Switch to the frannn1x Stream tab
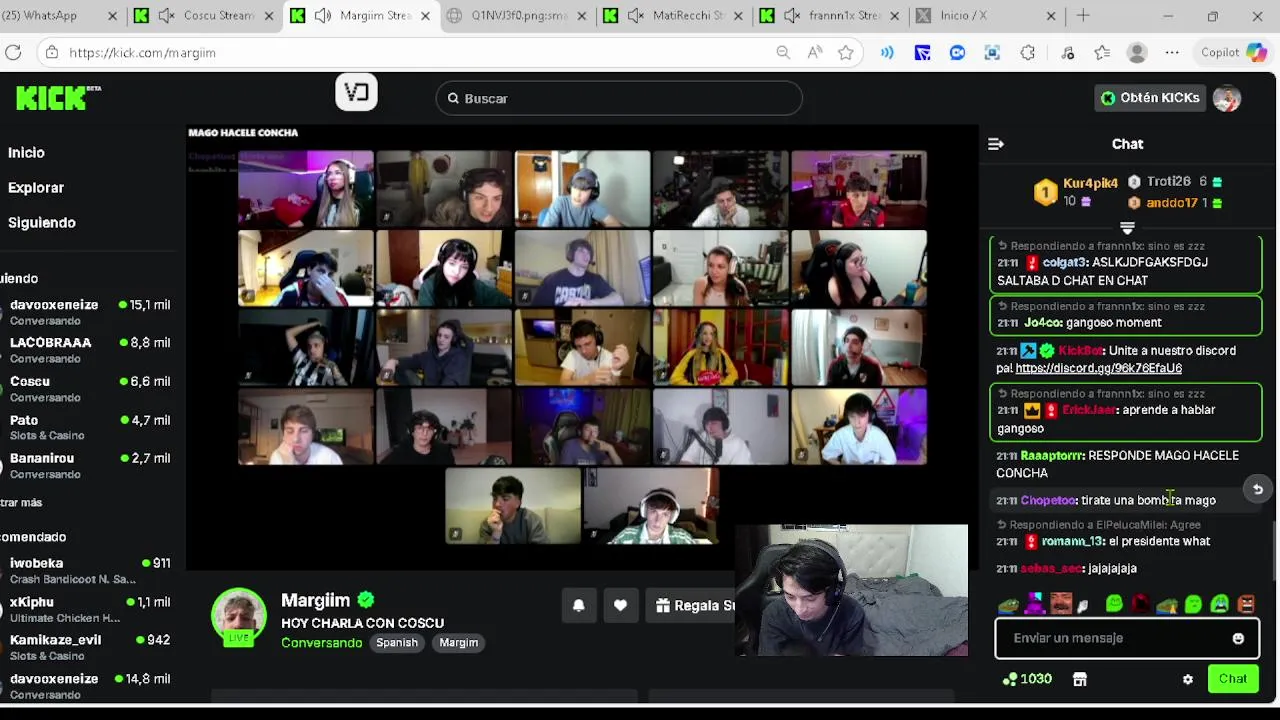This screenshot has height=720, width=1280. (832, 16)
